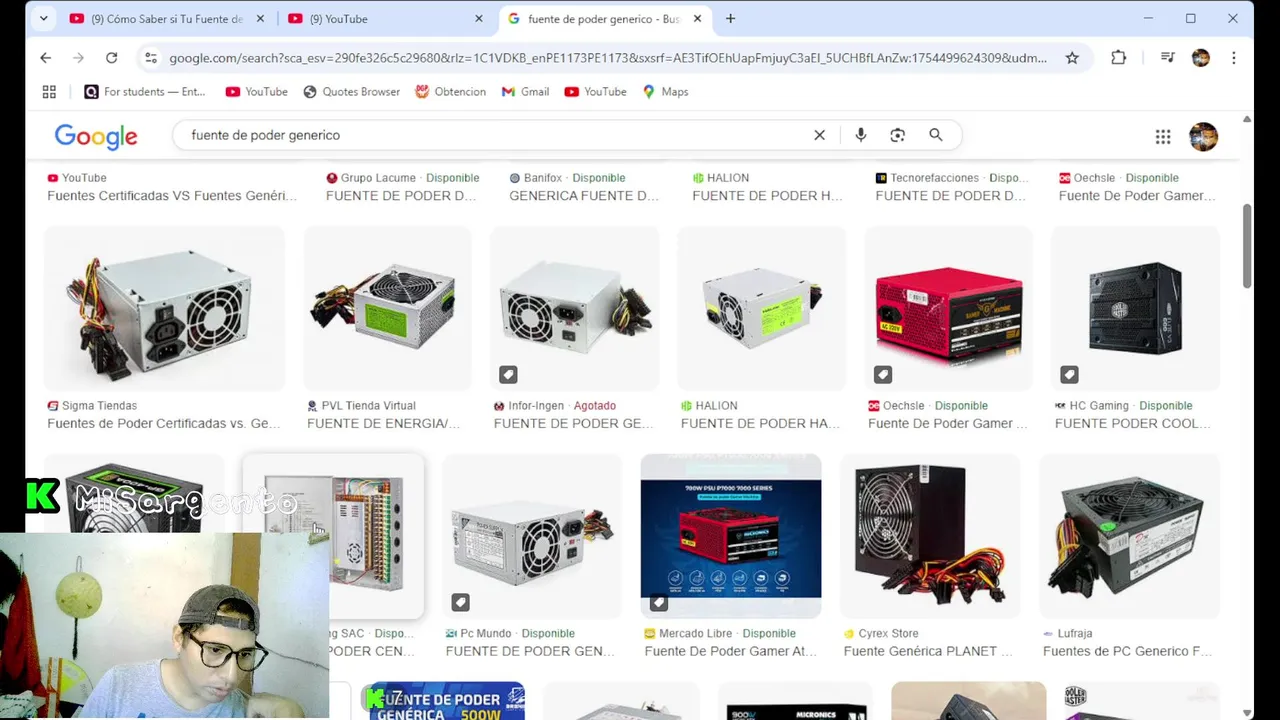Open the Cyrex Store black power supply image
1280x720 pixels.
[930, 536]
